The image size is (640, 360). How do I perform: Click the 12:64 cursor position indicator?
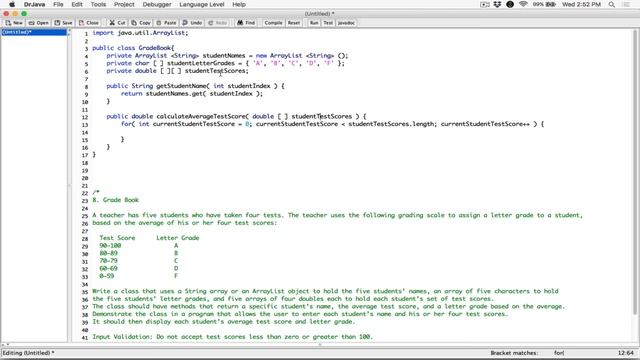(626, 353)
